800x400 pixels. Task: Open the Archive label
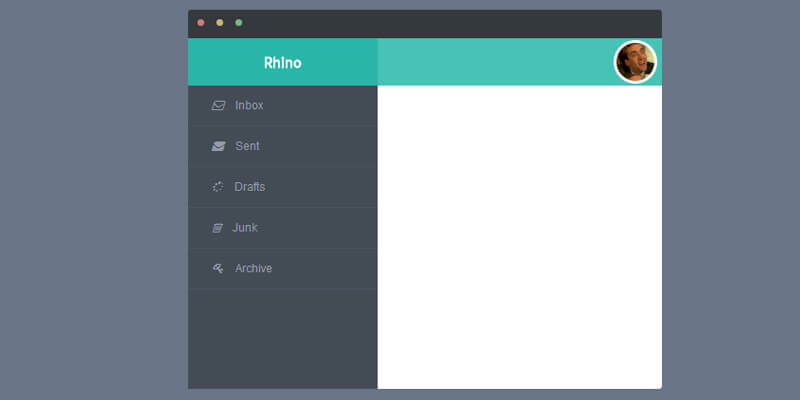pos(253,268)
